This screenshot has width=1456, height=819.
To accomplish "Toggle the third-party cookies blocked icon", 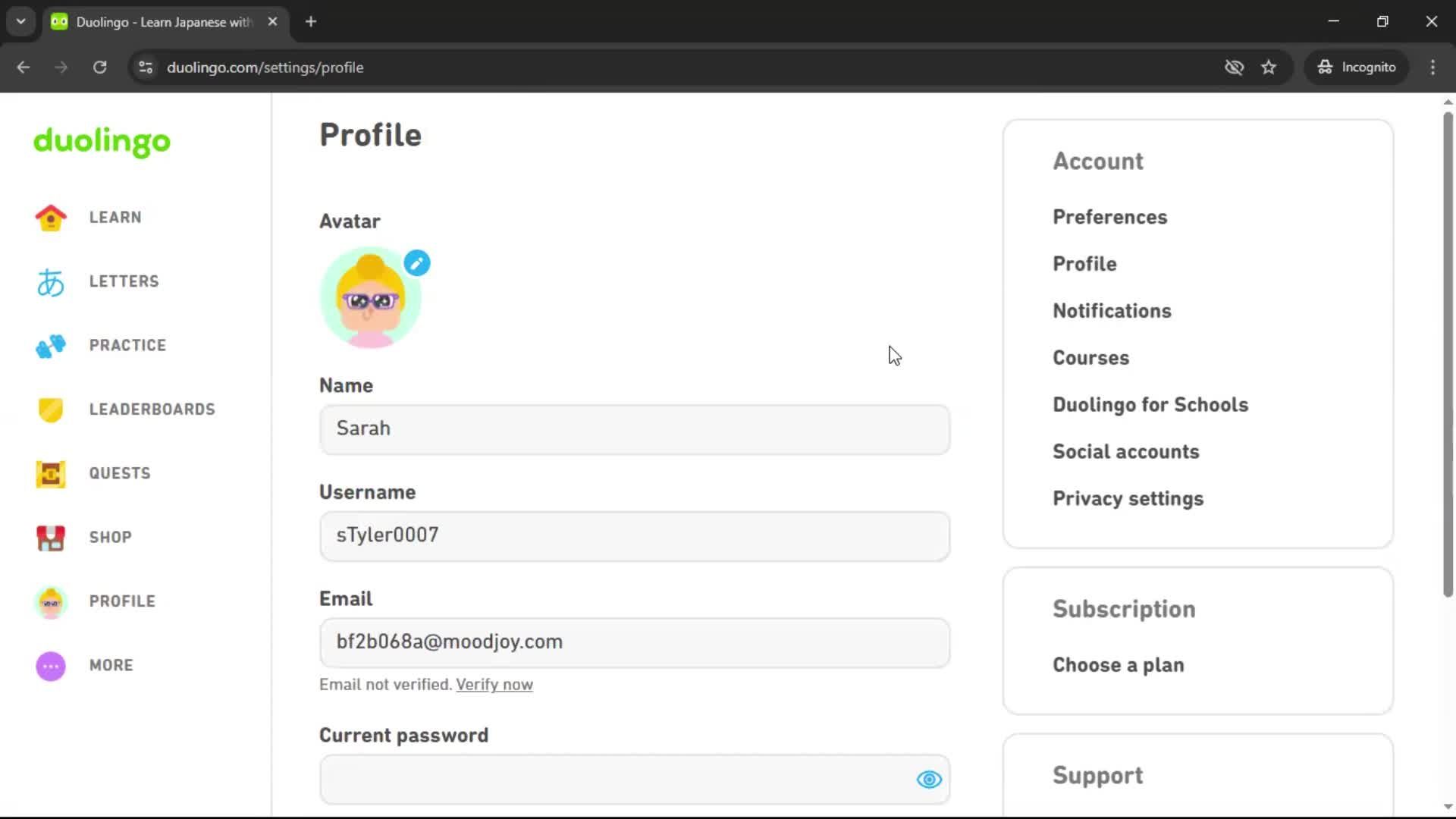I will (1234, 67).
